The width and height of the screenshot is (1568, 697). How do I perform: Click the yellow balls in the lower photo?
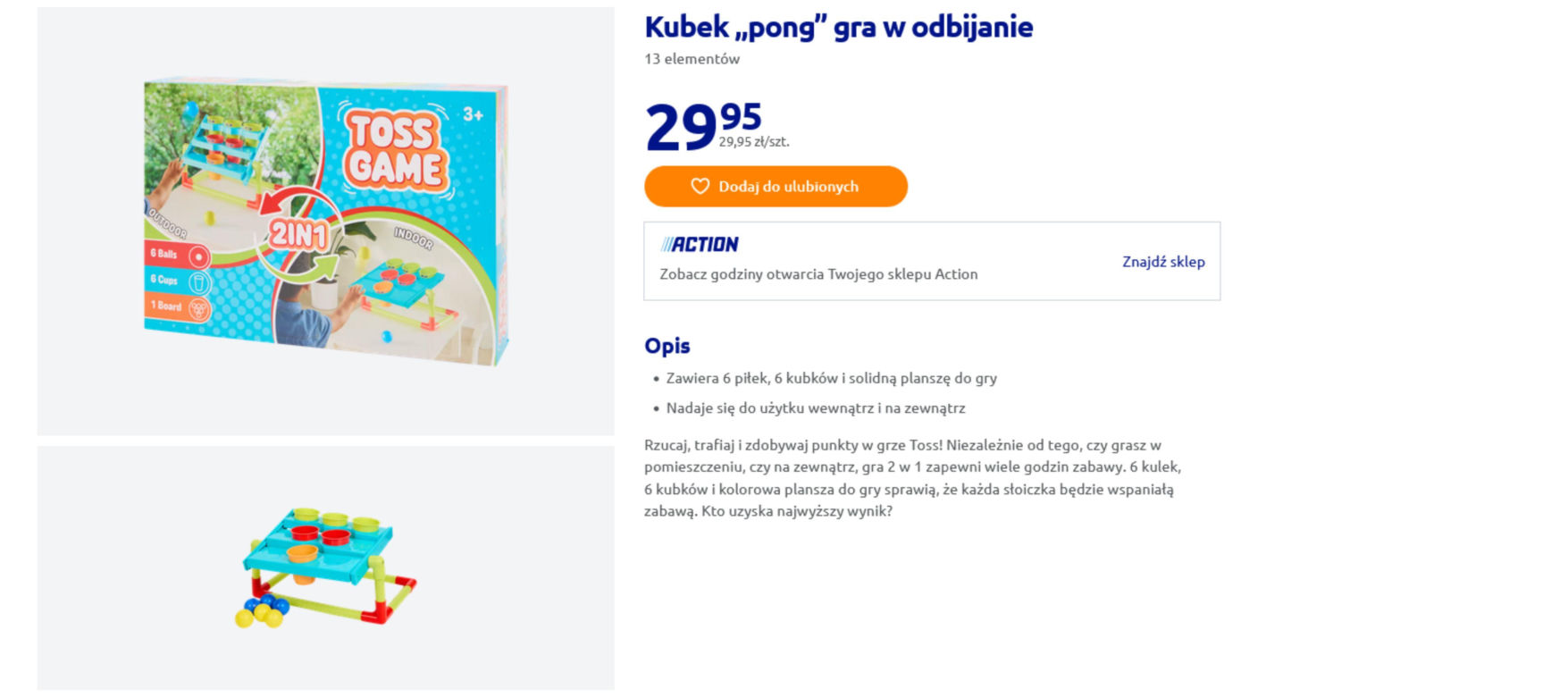click(259, 616)
